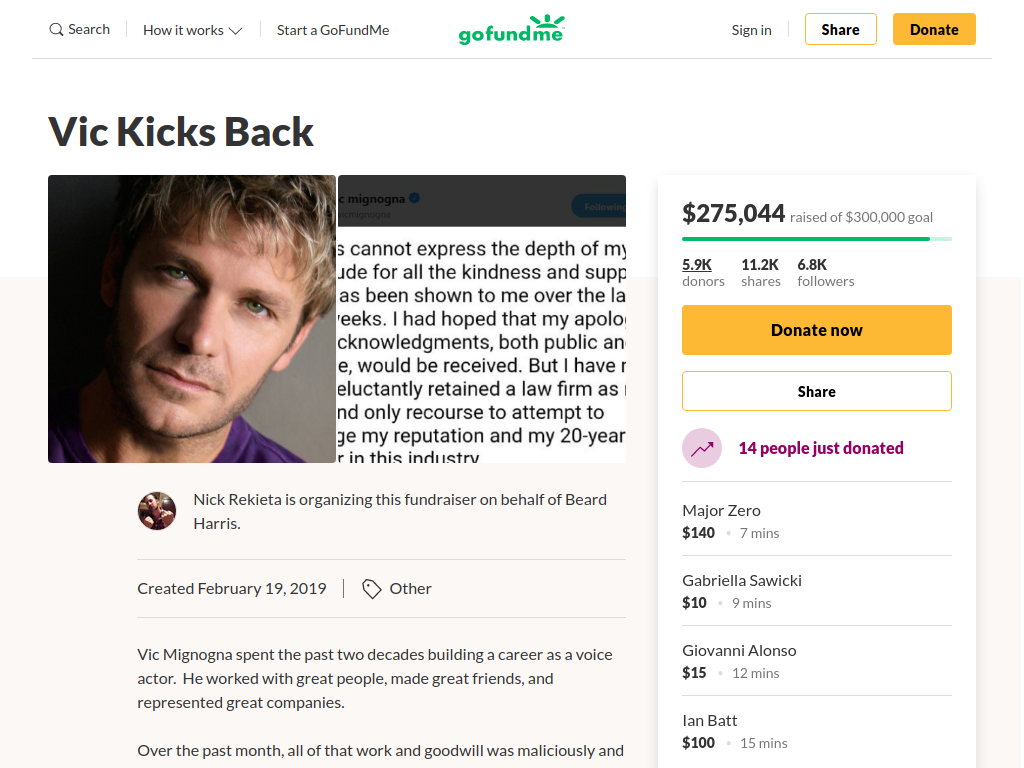Expand the How it works dropdown
The height and width of the screenshot is (768, 1024).
193,30
